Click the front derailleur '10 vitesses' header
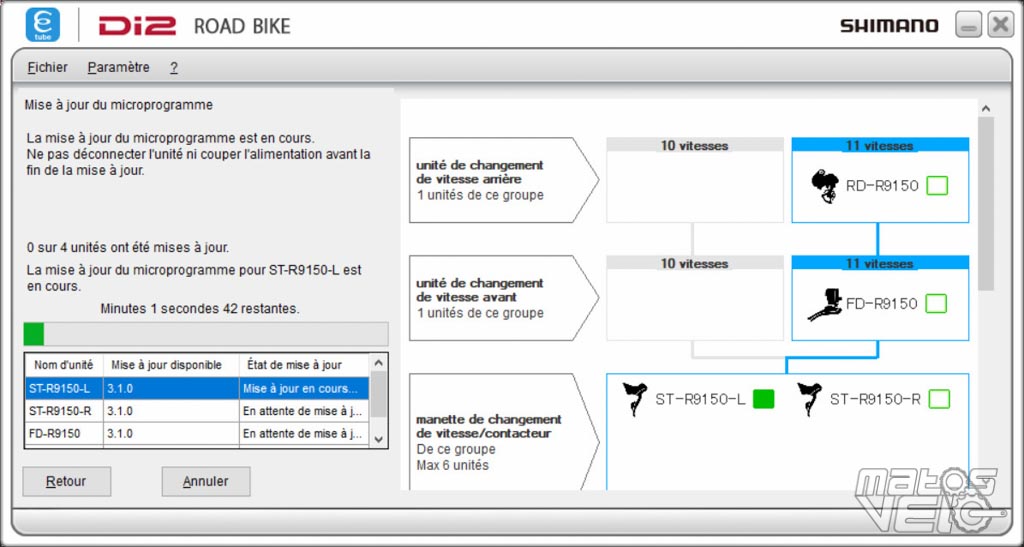1024x547 pixels. click(694, 263)
